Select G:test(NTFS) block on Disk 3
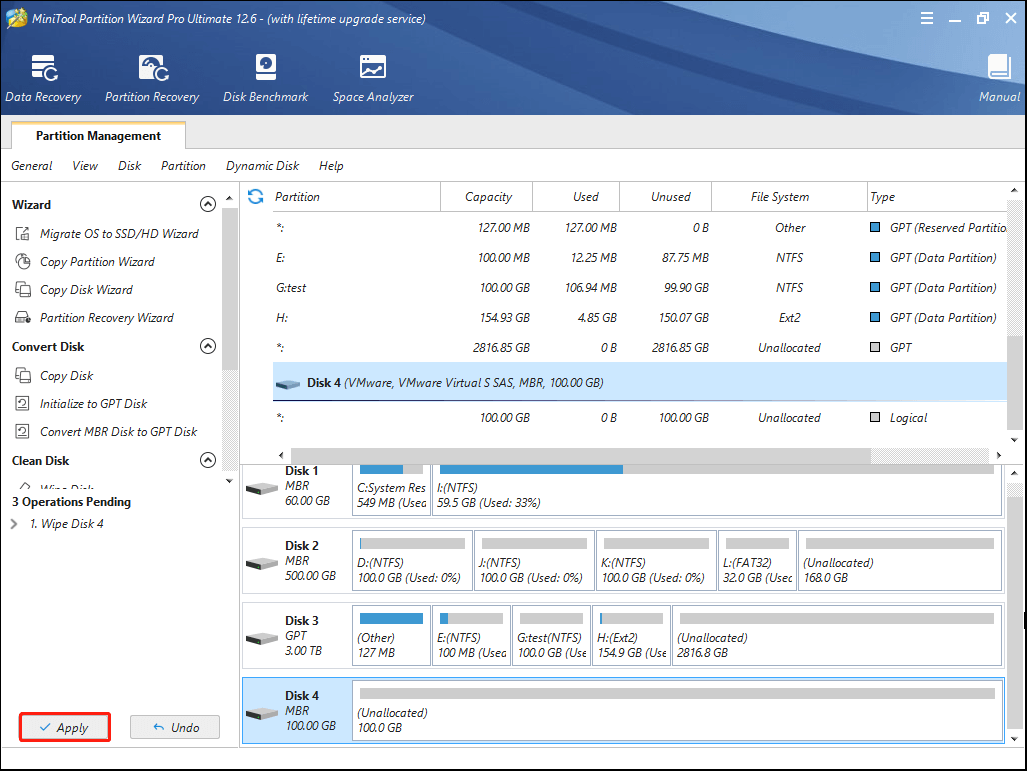The height and width of the screenshot is (771, 1027). tap(551, 635)
